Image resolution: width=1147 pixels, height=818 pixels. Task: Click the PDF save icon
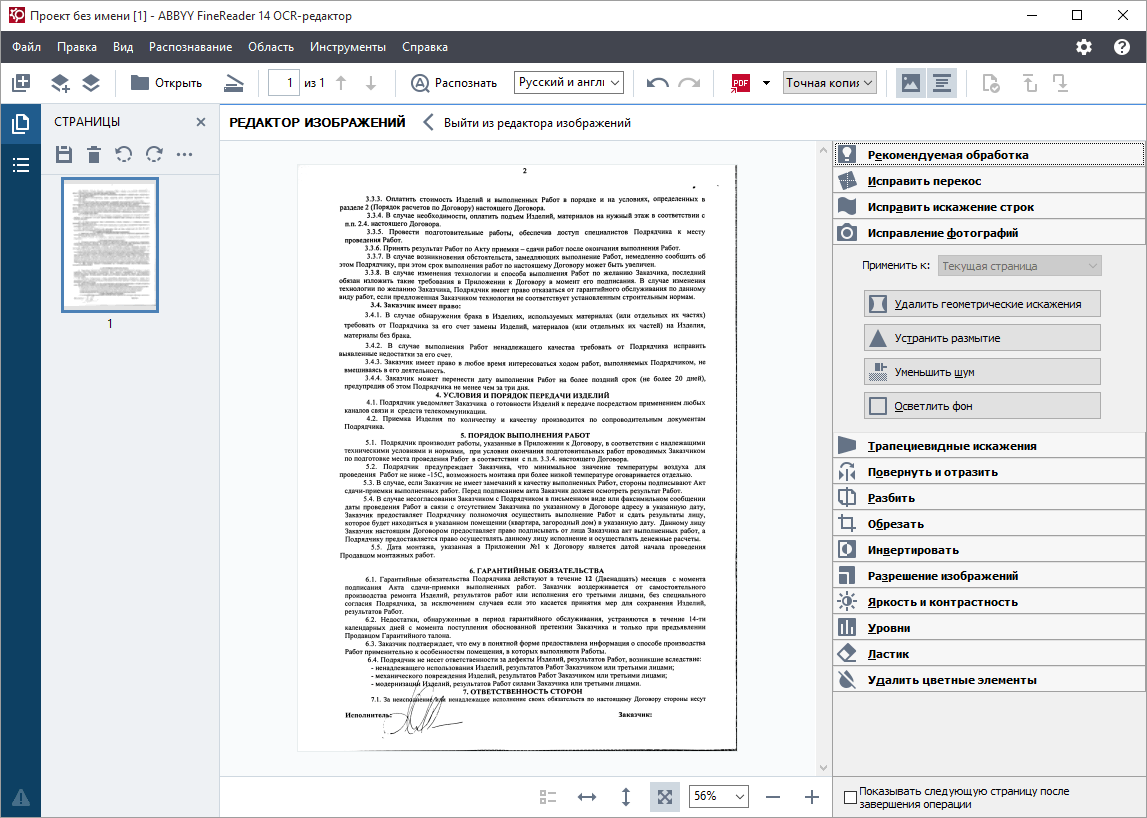[x=740, y=83]
